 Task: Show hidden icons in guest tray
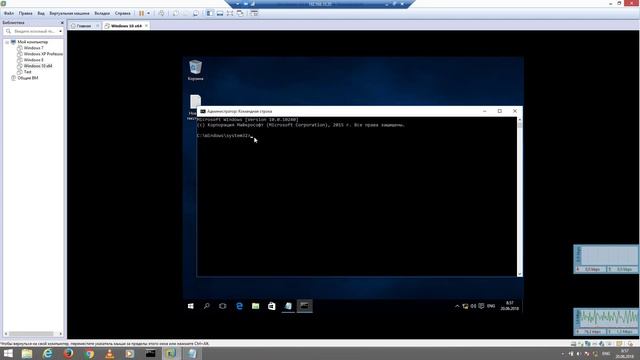tap(457, 306)
